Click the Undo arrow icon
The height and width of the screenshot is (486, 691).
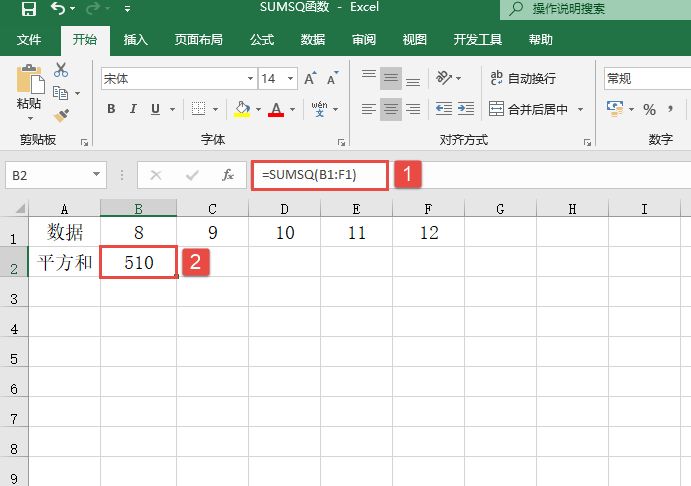coord(58,10)
